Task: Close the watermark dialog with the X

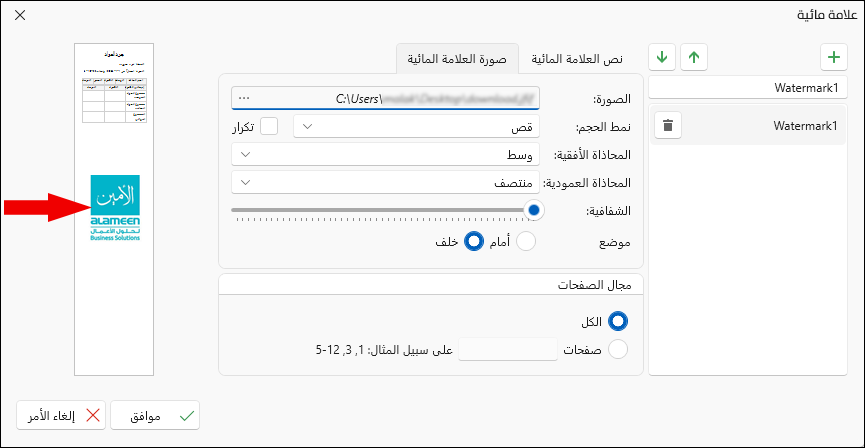Action: pyautogui.click(x=20, y=15)
